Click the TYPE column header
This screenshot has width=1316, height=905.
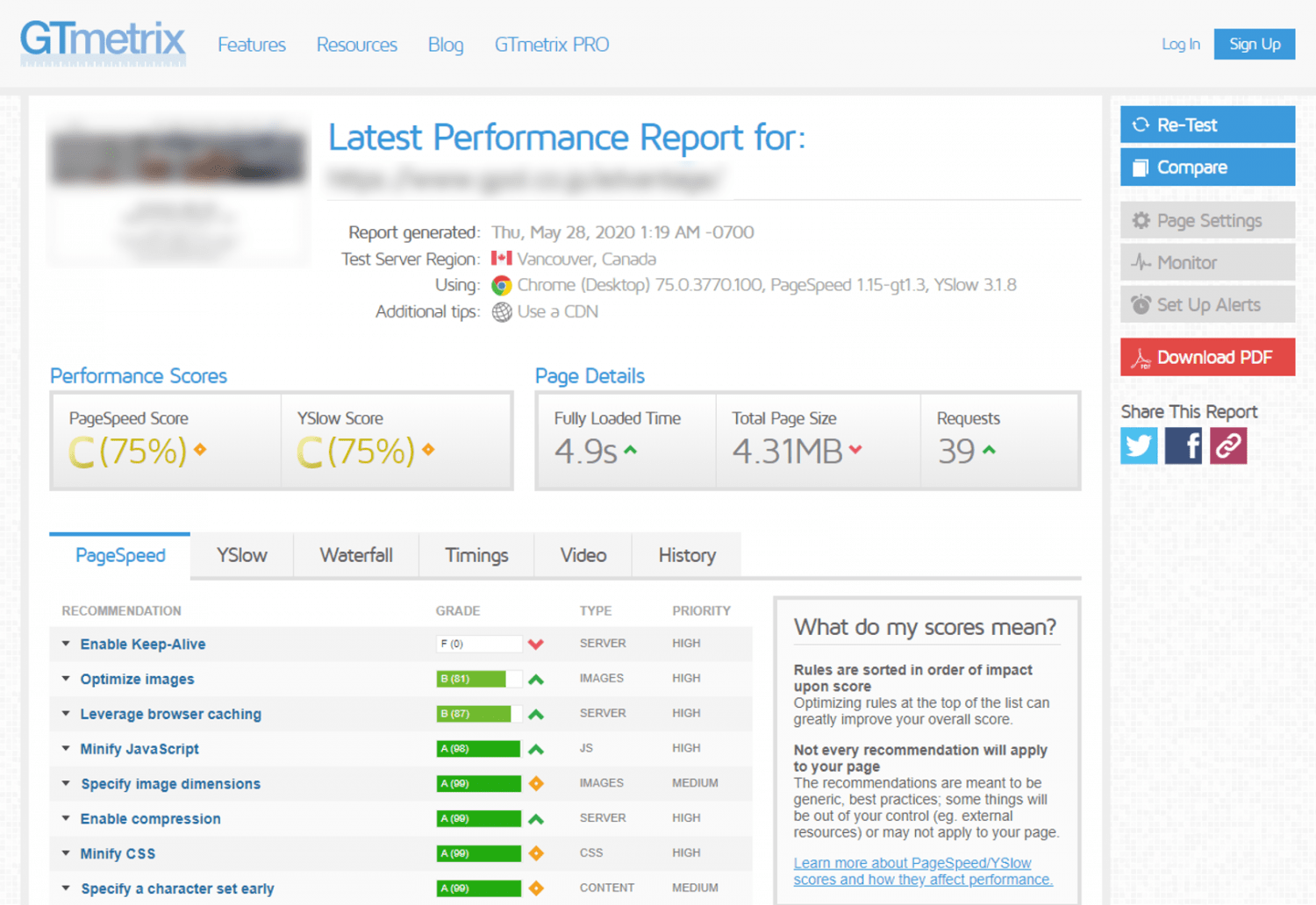pyautogui.click(x=596, y=610)
